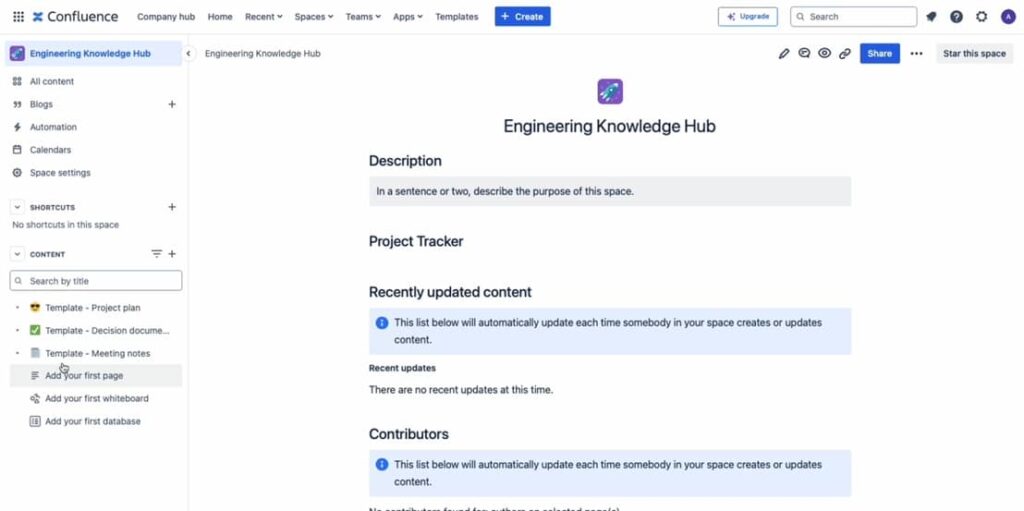The image size is (1024, 511).
Task: Create content with the plus next to Content
Action: coord(172,254)
